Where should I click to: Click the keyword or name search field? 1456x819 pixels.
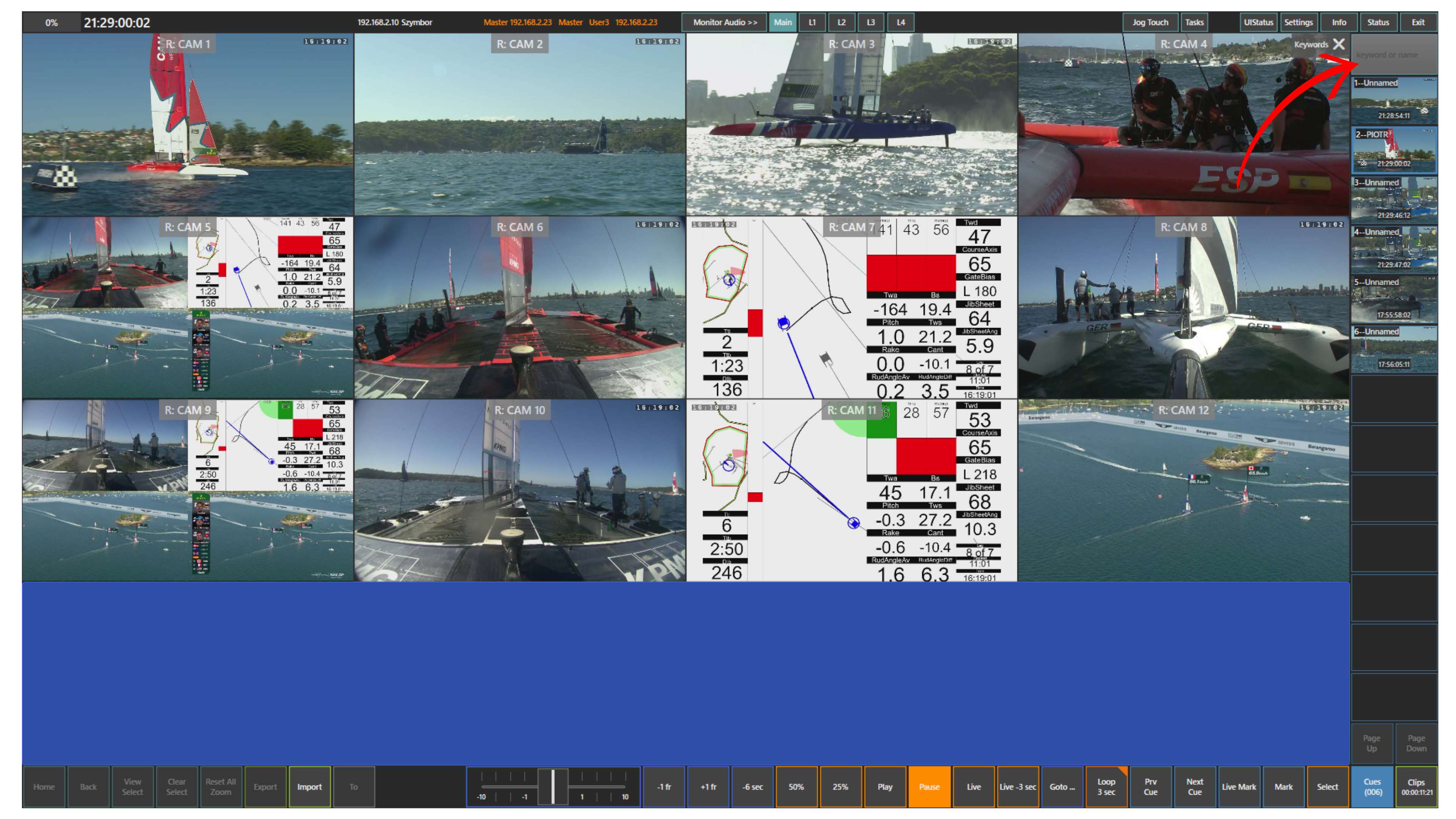coord(1394,55)
